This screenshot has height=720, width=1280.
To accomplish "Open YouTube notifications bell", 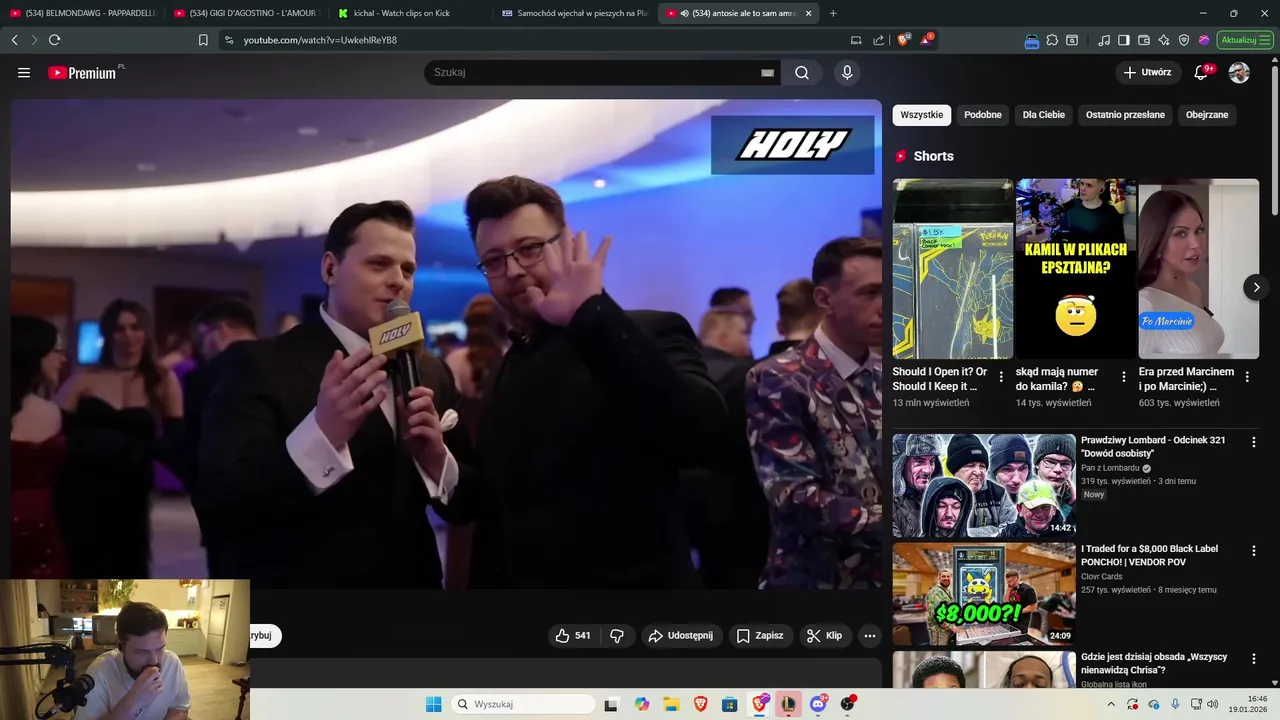I will [x=1202, y=73].
